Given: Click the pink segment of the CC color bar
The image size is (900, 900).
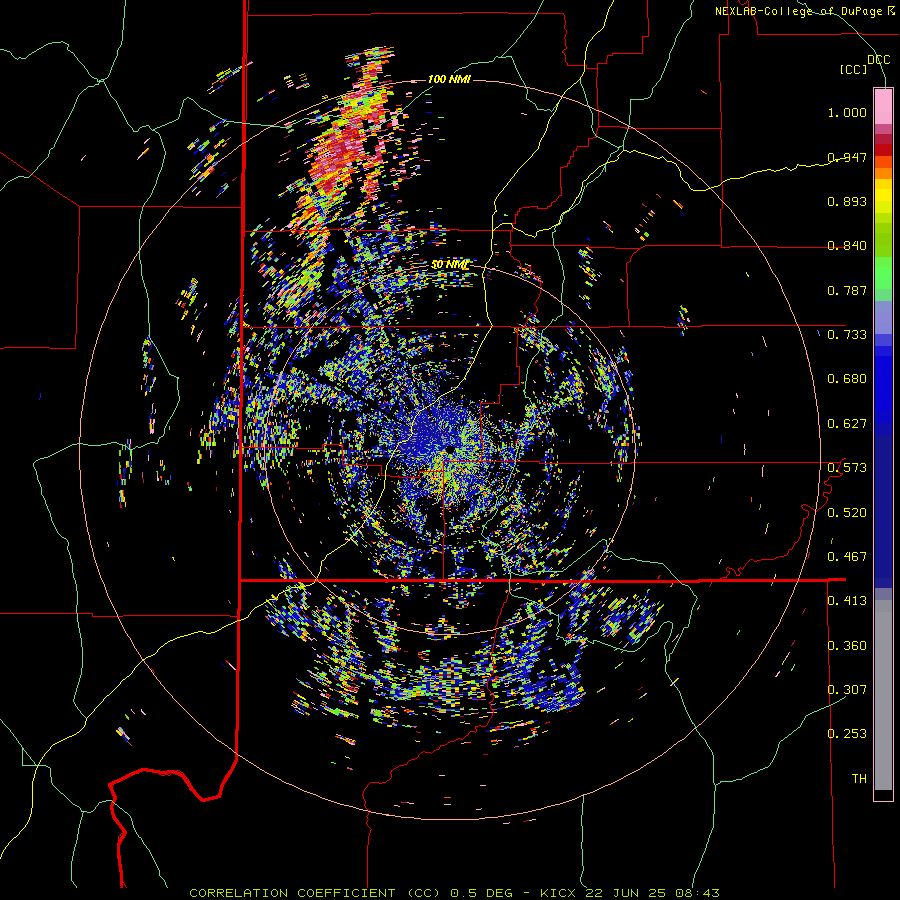Looking at the screenshot, I should [x=883, y=106].
